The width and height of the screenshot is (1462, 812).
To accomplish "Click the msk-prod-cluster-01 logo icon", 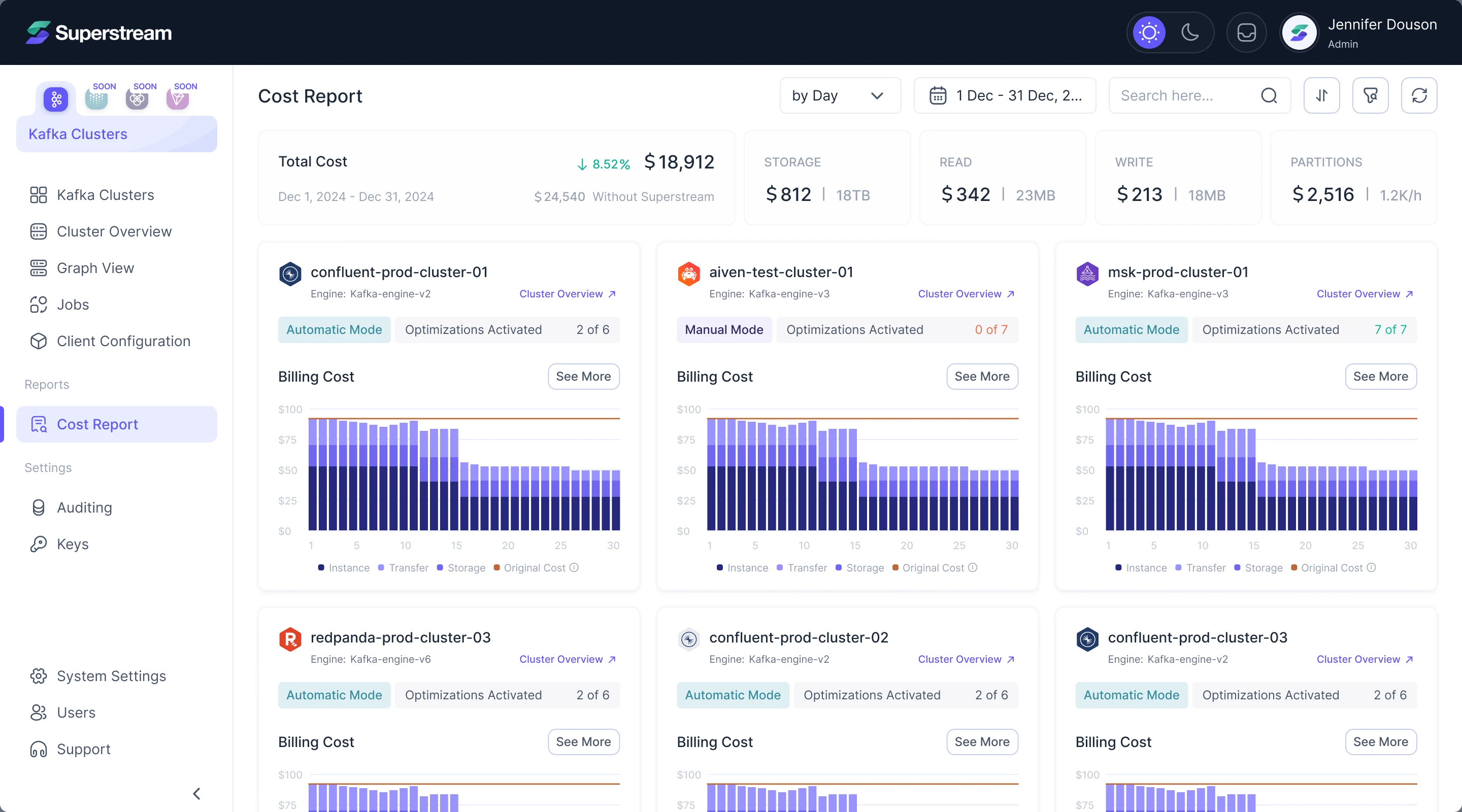I will pos(1087,274).
